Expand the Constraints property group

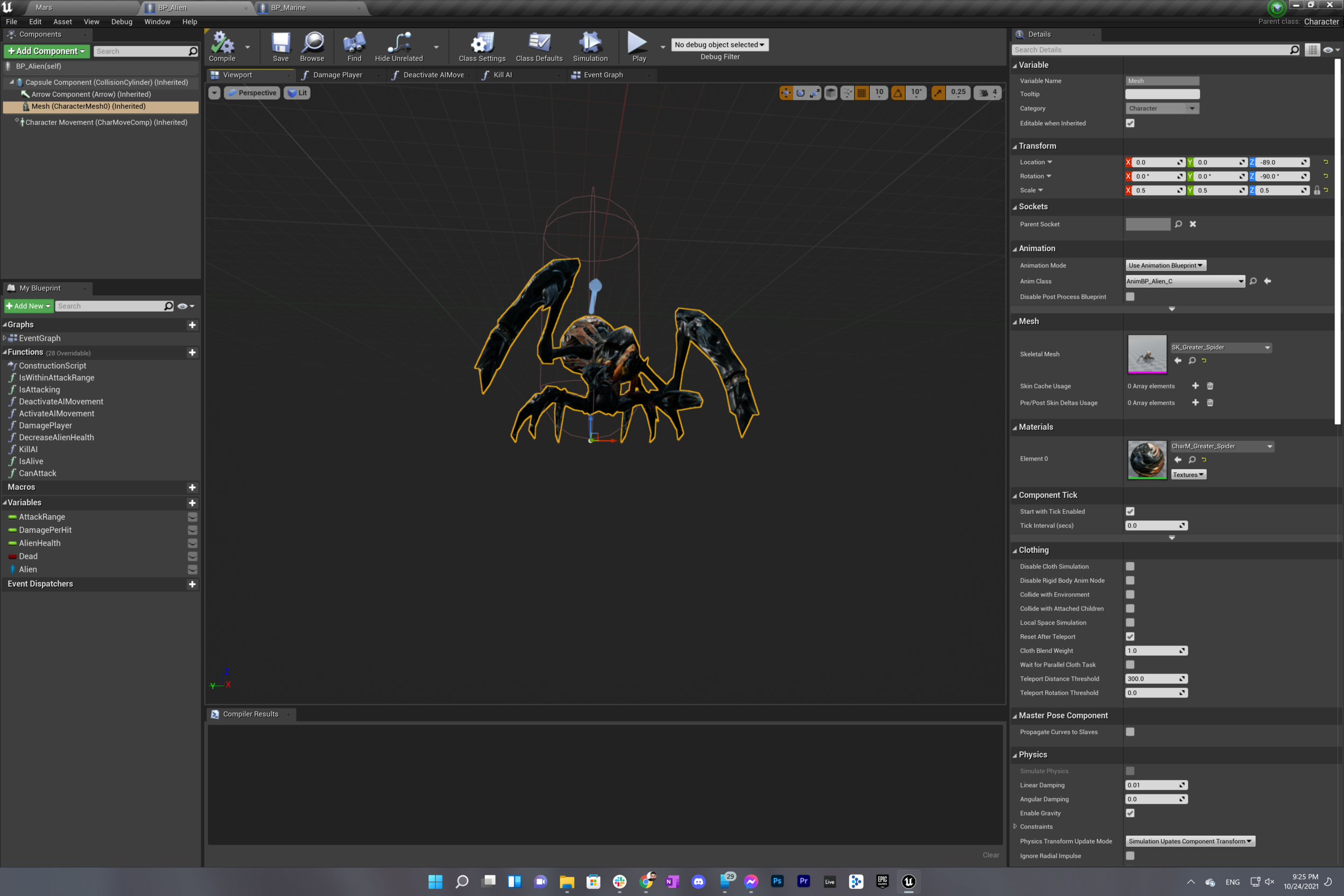(1015, 827)
